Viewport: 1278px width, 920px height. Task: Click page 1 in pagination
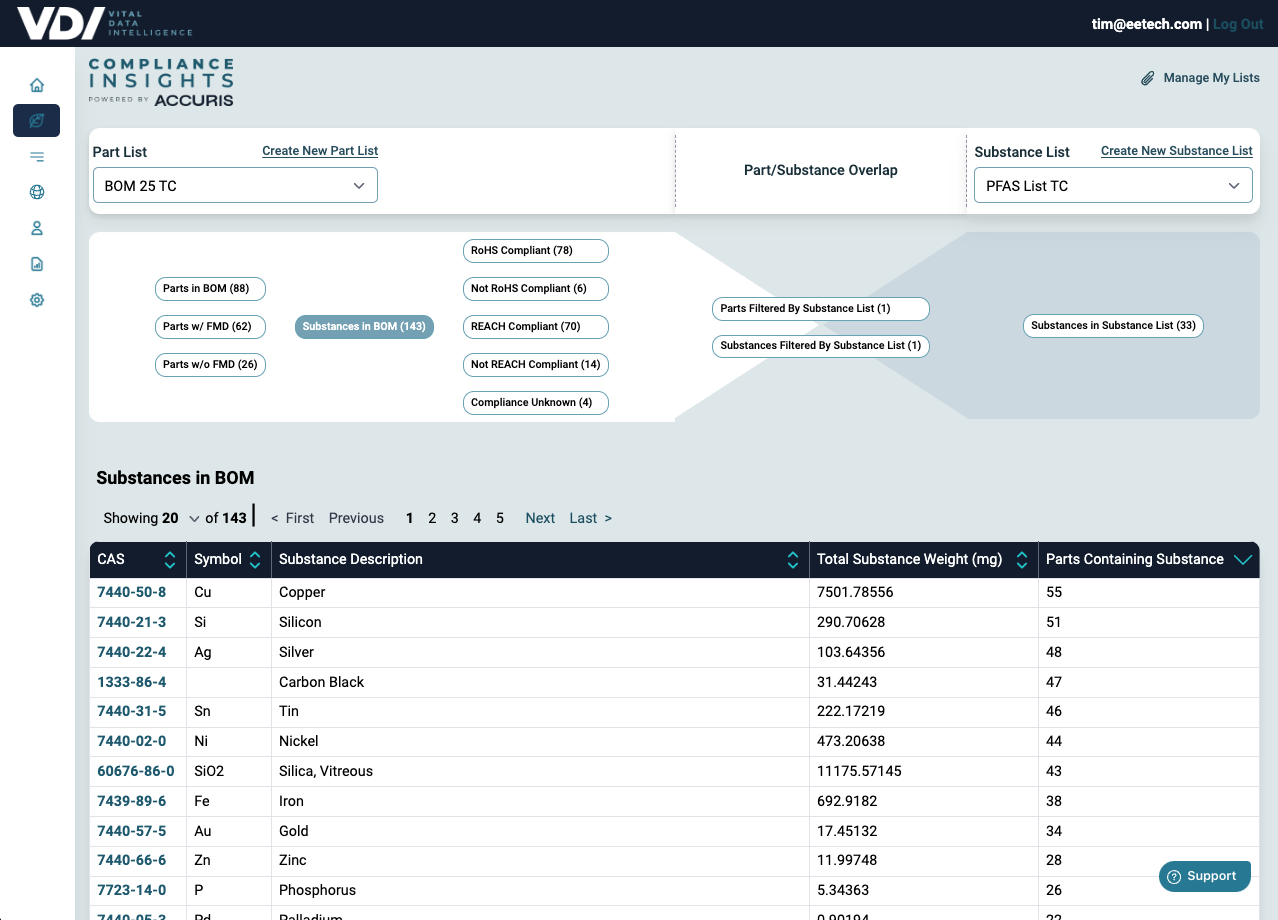click(x=410, y=518)
